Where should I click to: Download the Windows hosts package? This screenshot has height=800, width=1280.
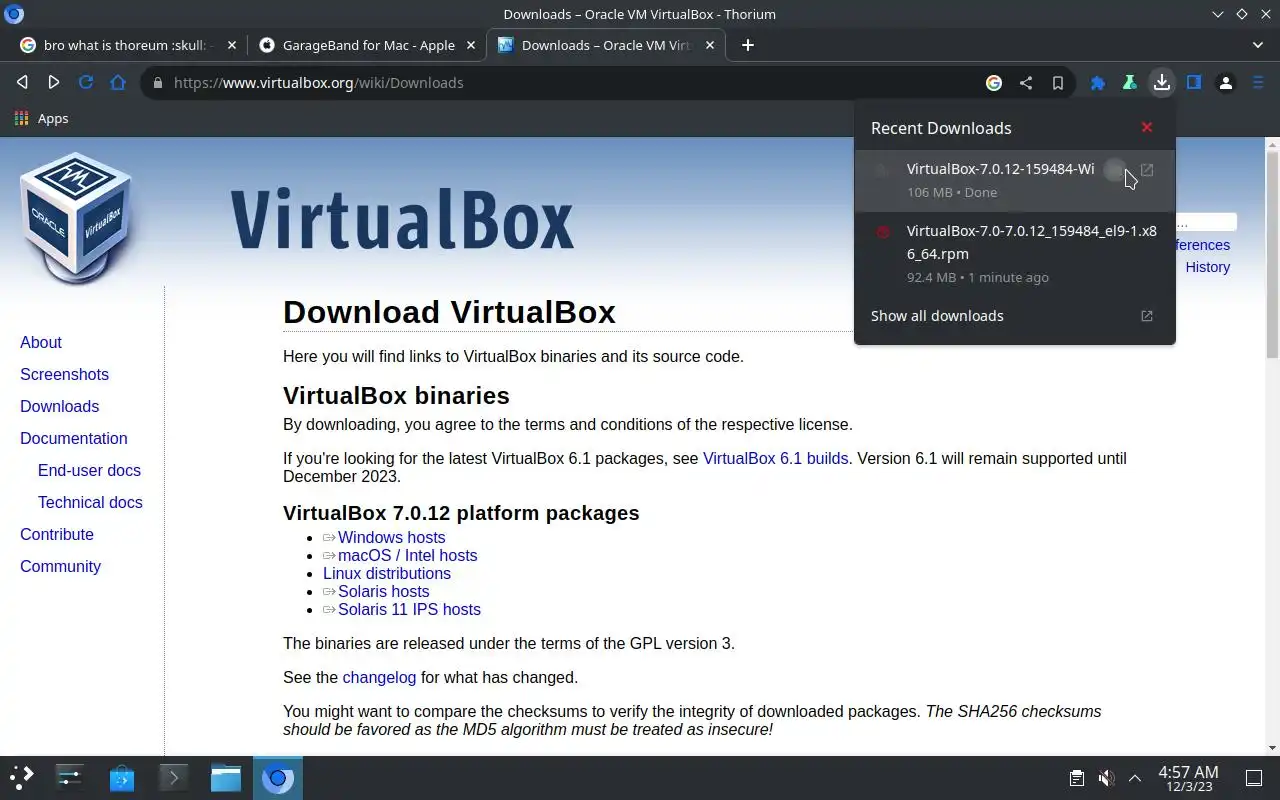click(x=391, y=537)
